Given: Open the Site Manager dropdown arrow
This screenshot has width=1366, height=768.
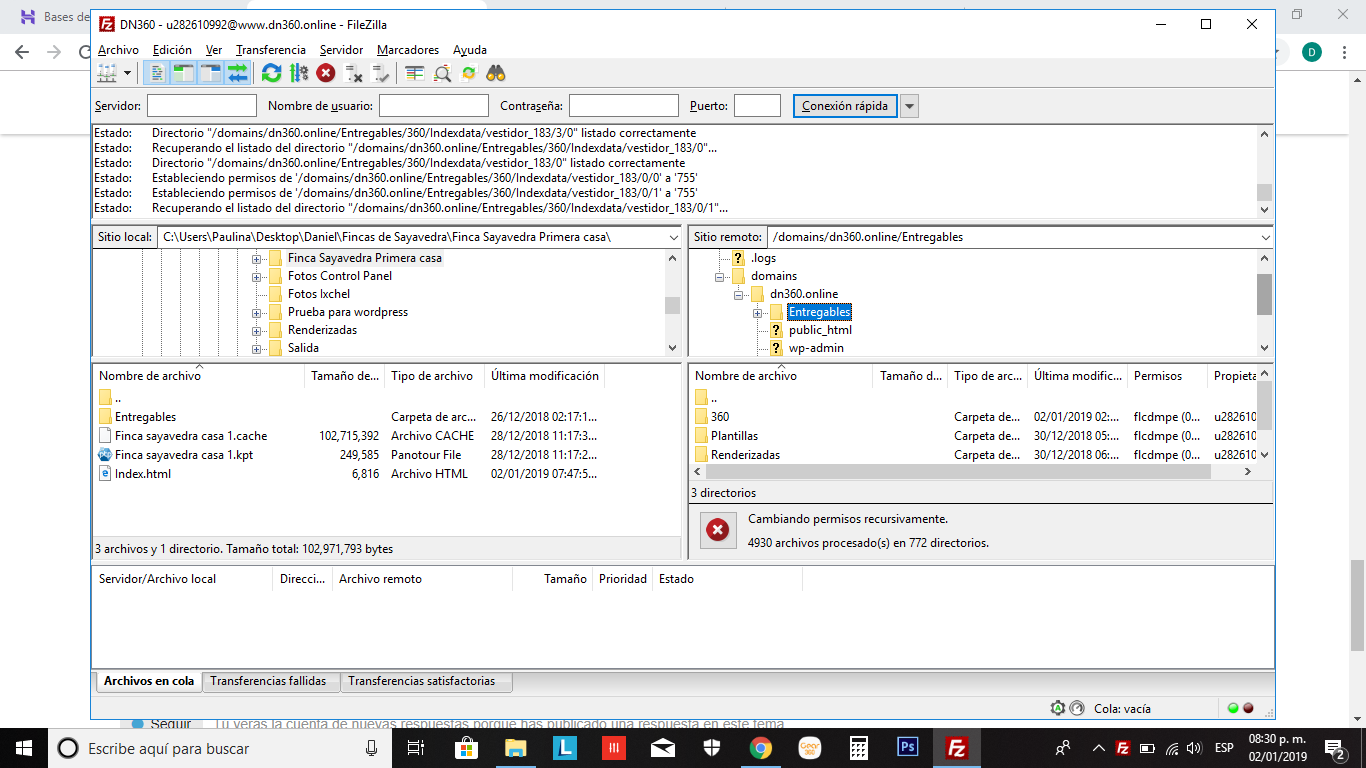Looking at the screenshot, I should (127, 73).
